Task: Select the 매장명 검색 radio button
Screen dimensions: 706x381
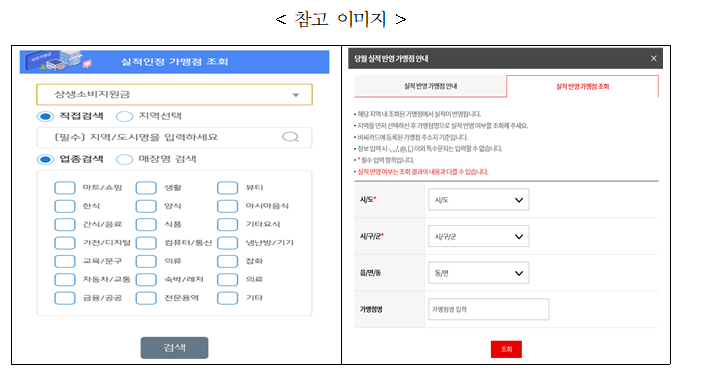Action: tap(124, 159)
